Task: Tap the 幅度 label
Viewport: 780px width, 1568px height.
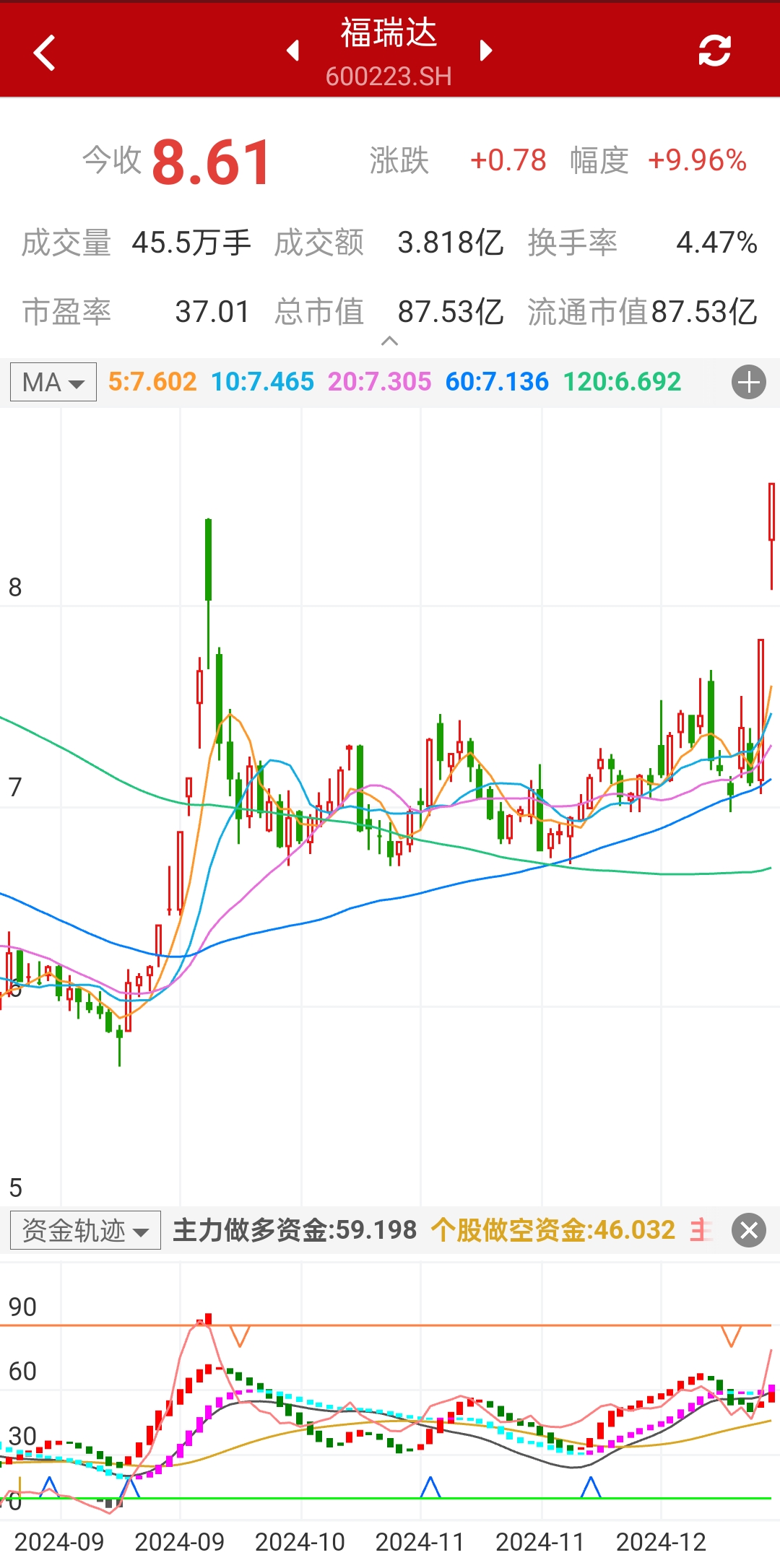Action: [599, 160]
